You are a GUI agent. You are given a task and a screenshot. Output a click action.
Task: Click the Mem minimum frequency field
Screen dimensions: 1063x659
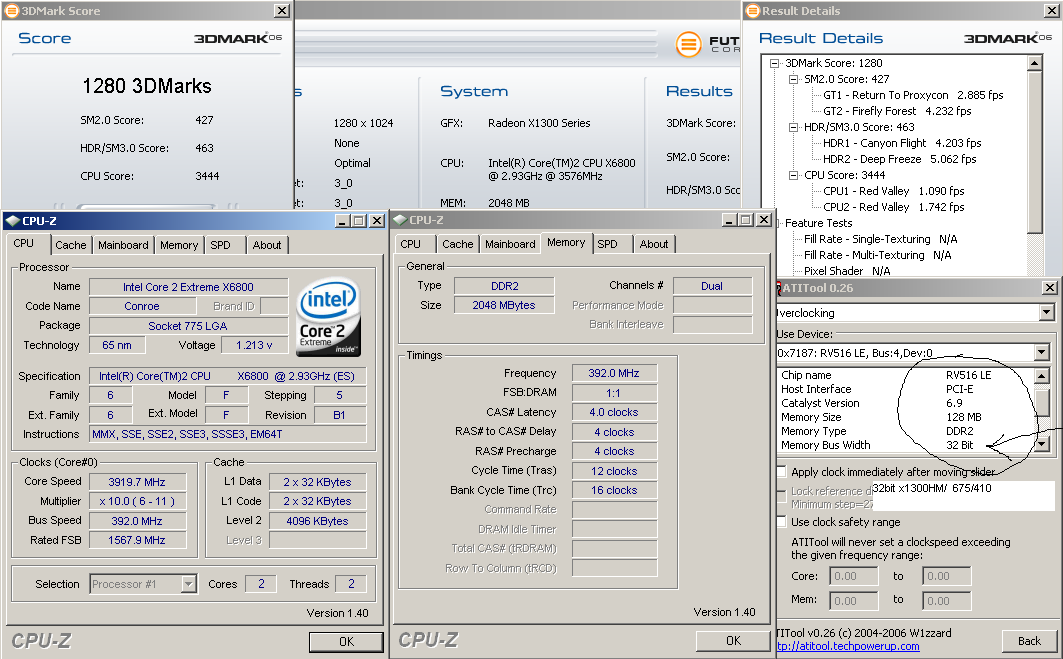tap(854, 601)
